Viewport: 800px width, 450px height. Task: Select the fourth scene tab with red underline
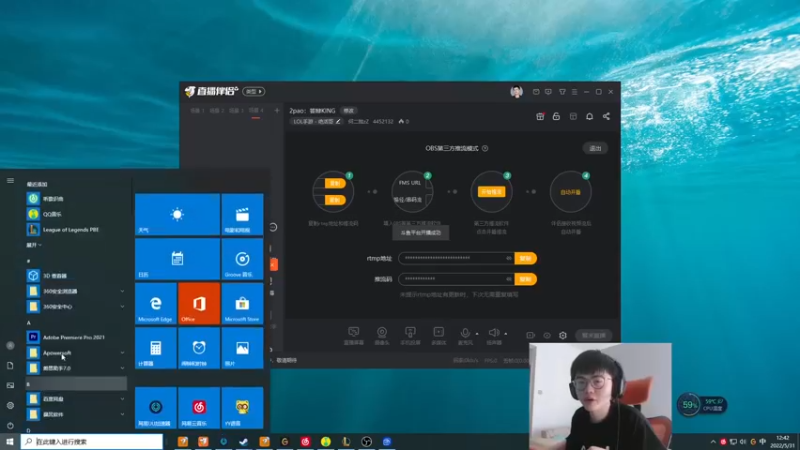coord(256,111)
